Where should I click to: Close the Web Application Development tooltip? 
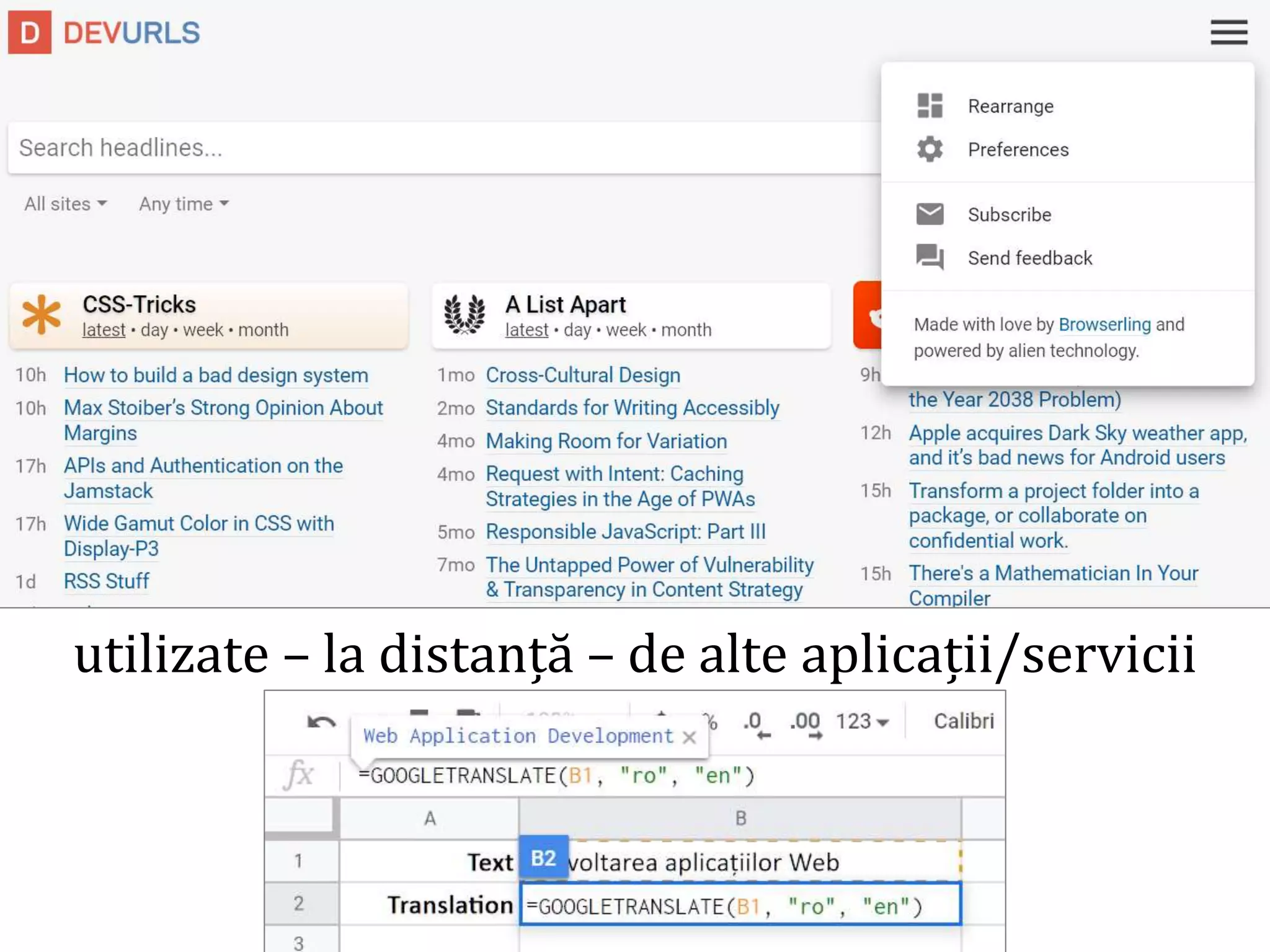pos(689,737)
